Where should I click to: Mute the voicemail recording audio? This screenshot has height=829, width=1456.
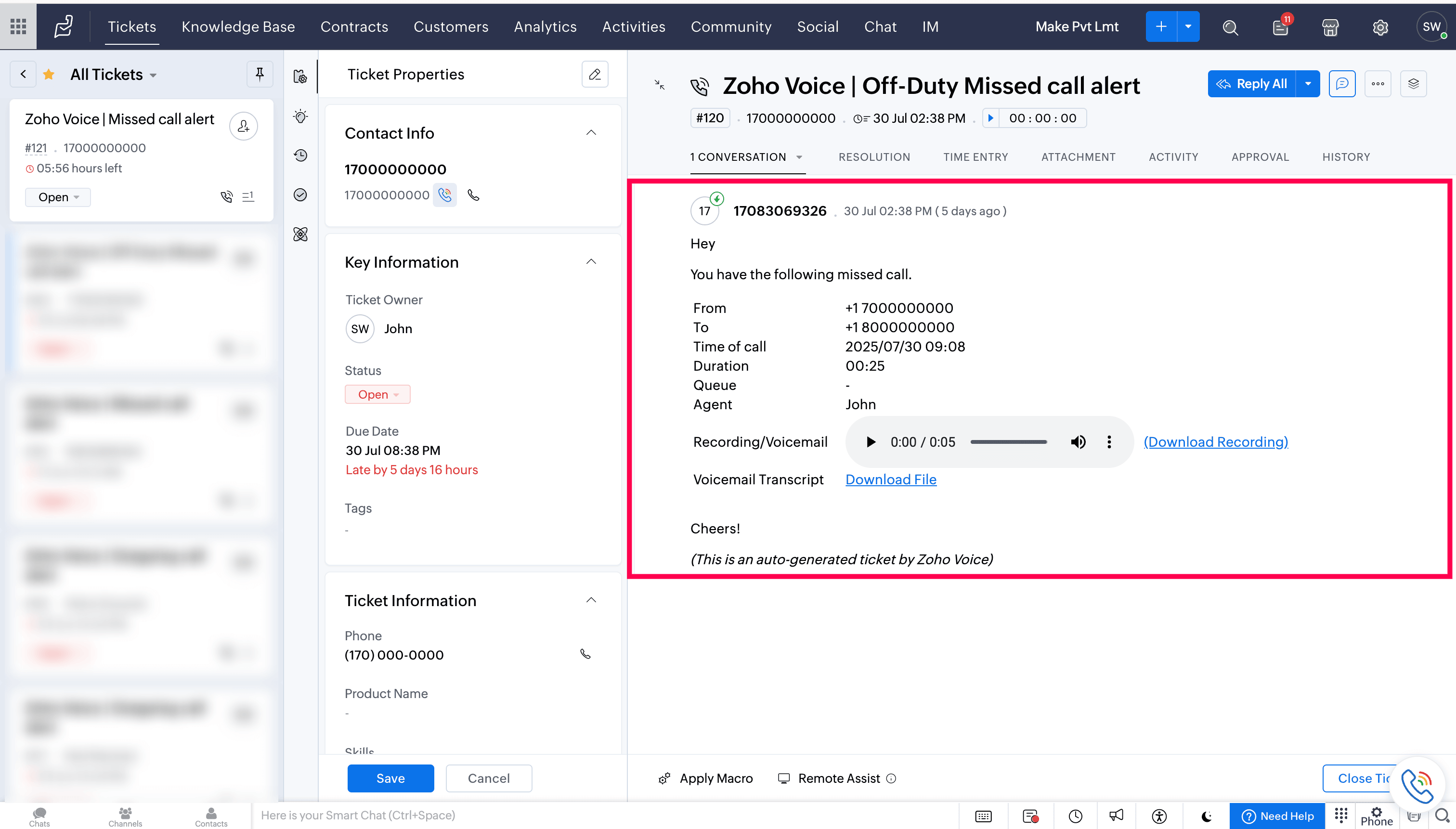[x=1078, y=442]
